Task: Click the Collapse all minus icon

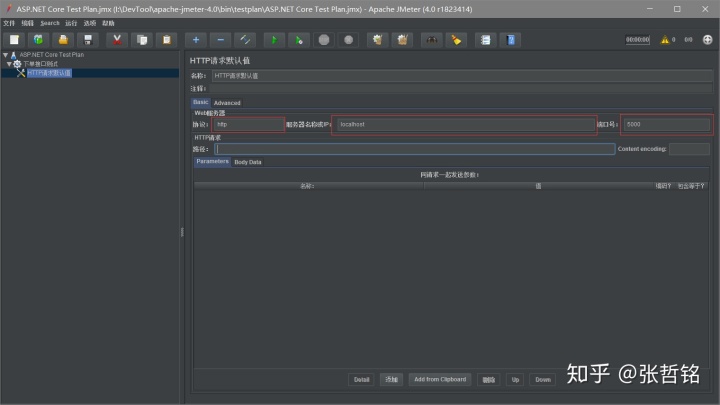Action: pyautogui.click(x=220, y=40)
